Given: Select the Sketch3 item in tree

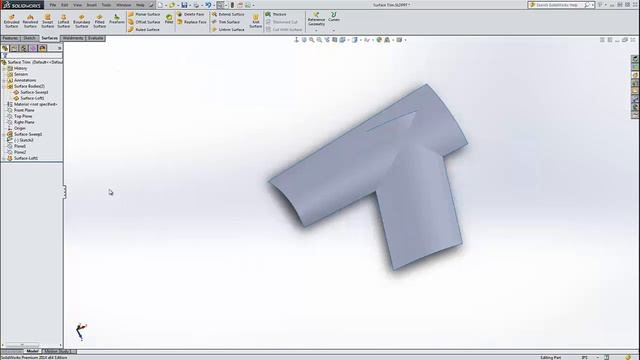Looking at the screenshot, I should point(23,140).
